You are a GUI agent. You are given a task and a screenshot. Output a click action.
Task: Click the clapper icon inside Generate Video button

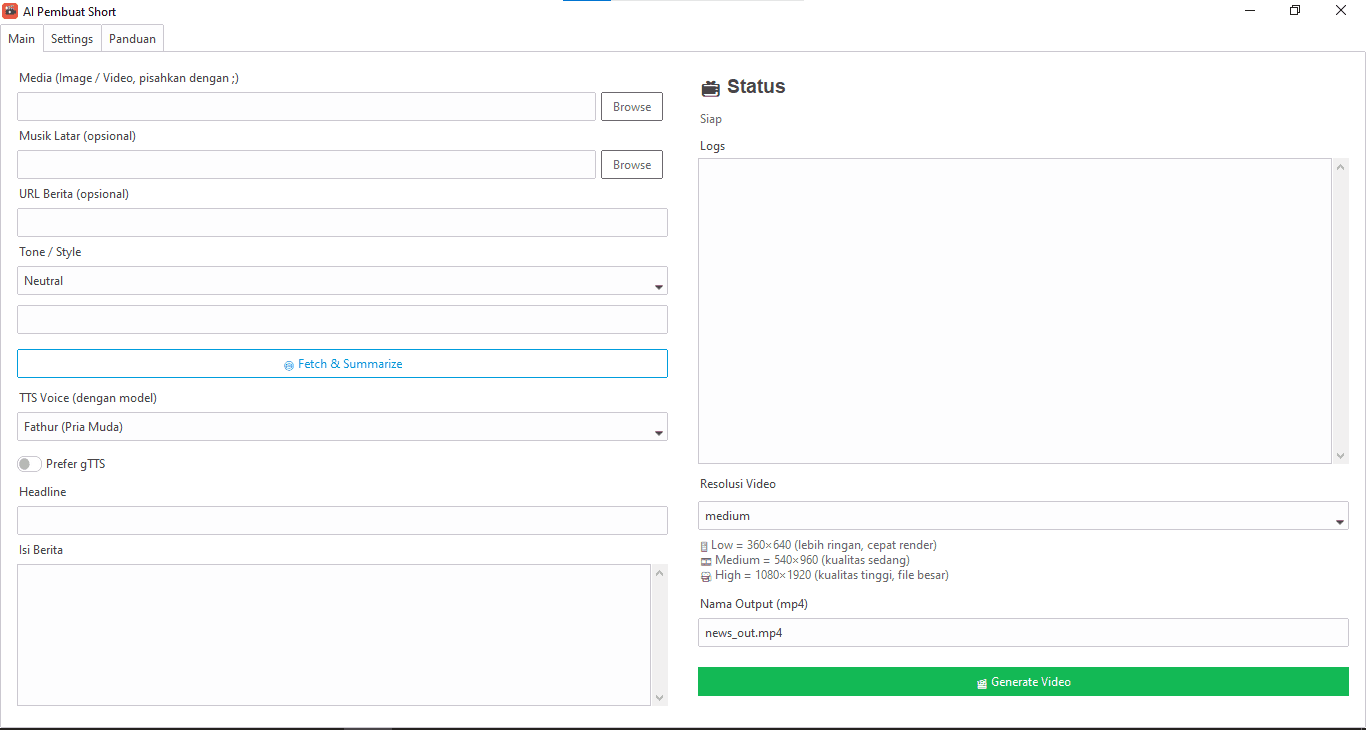point(981,682)
